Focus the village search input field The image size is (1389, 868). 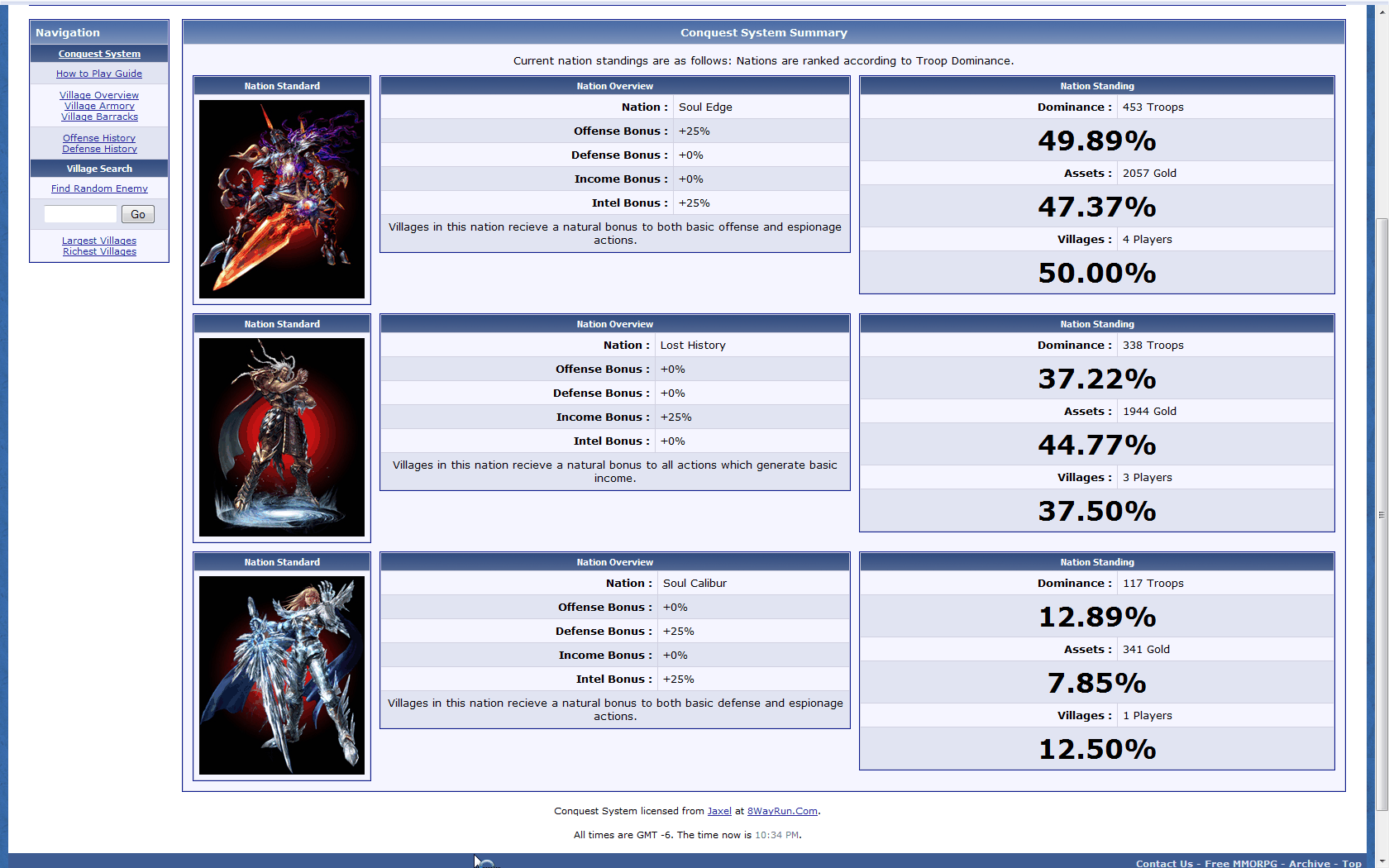(x=80, y=214)
